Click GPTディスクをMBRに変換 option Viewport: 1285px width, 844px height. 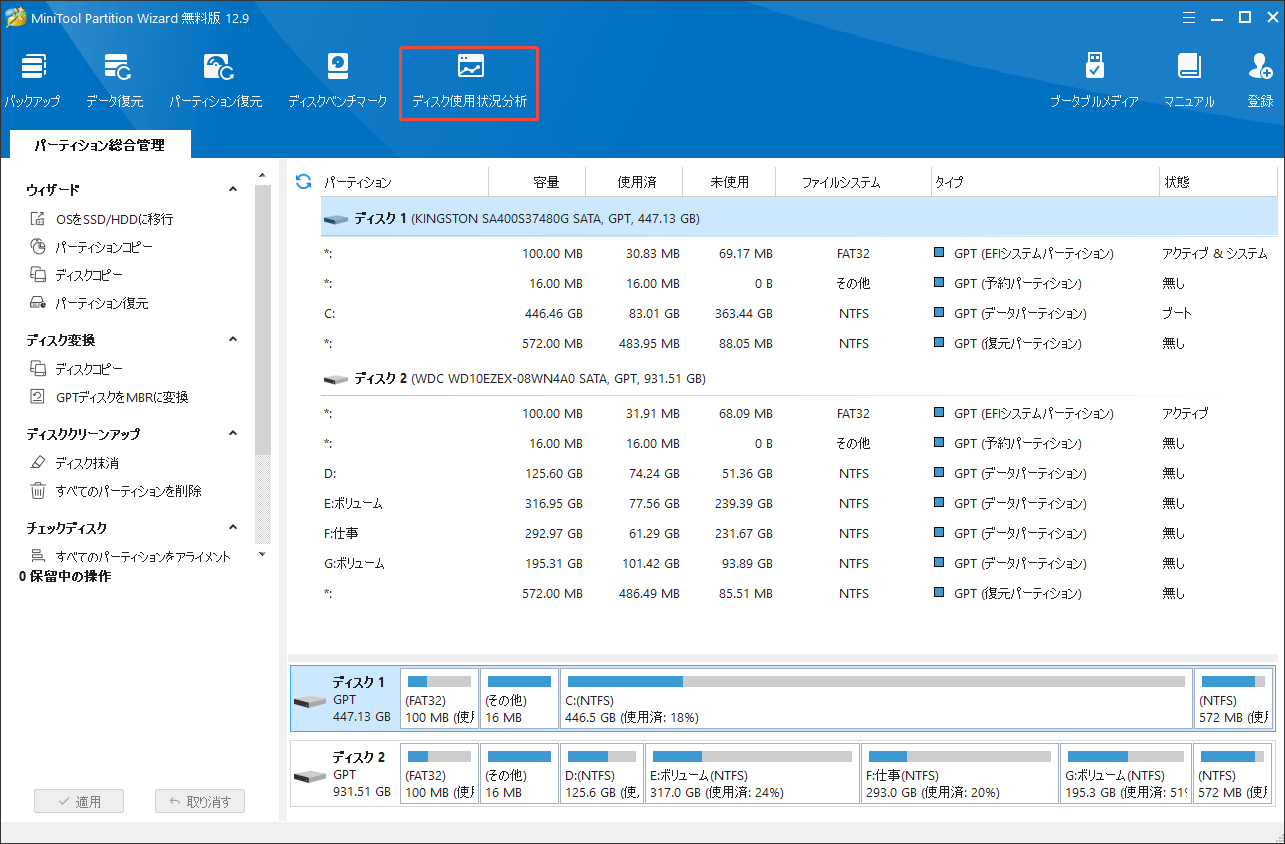point(121,397)
